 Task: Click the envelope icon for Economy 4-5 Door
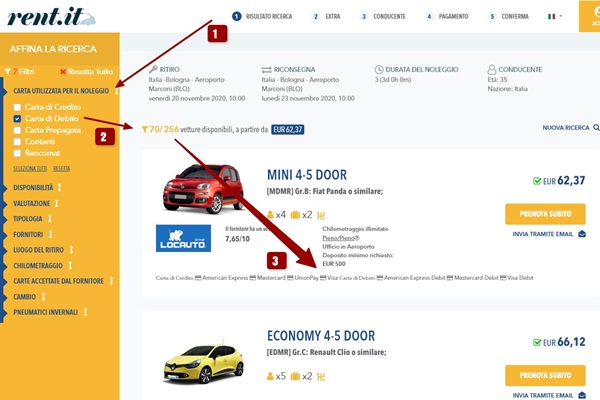coord(582,395)
